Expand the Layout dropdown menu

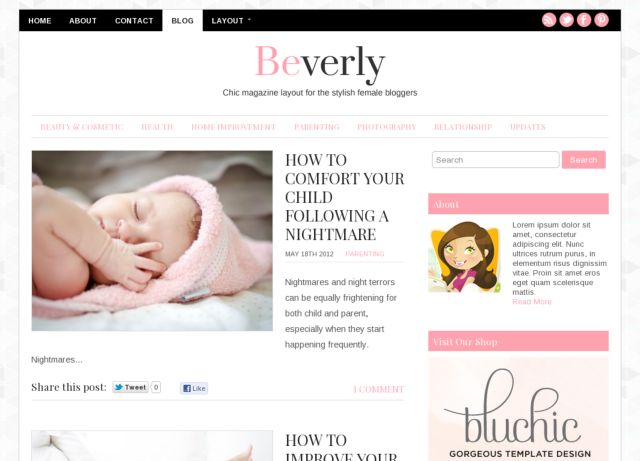[x=231, y=21]
